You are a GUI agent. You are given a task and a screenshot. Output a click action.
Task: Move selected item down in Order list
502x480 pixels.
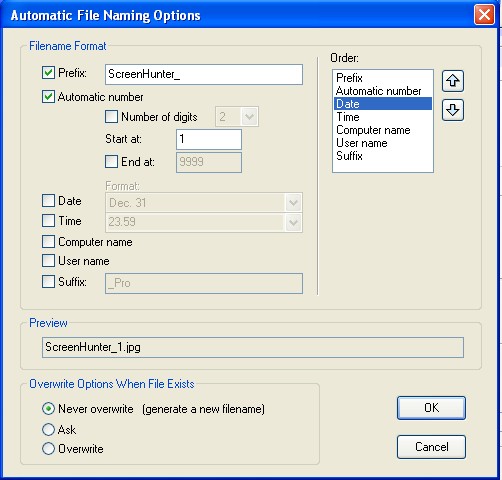tap(453, 110)
